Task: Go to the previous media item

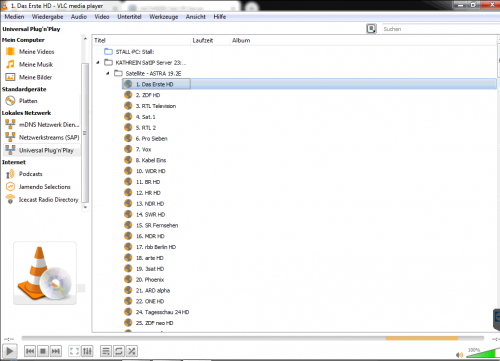Action: click(30, 351)
